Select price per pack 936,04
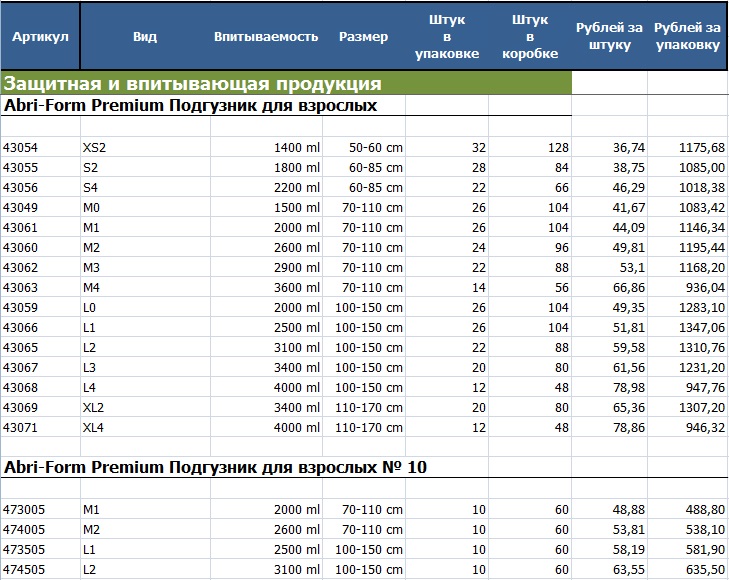This screenshot has height=580, width=729. click(688, 287)
